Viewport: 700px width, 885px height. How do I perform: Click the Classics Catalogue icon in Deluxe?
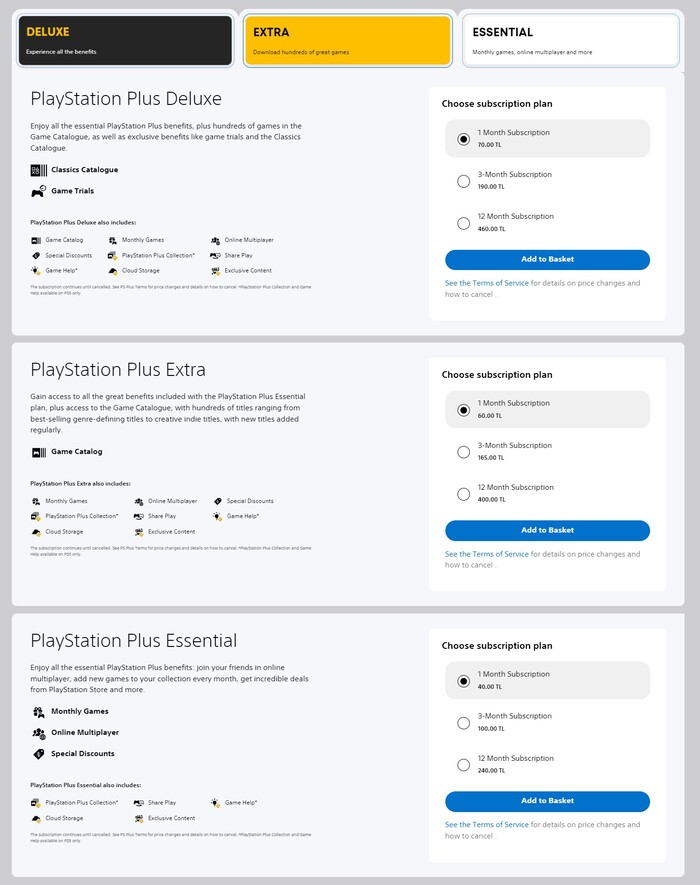38,170
